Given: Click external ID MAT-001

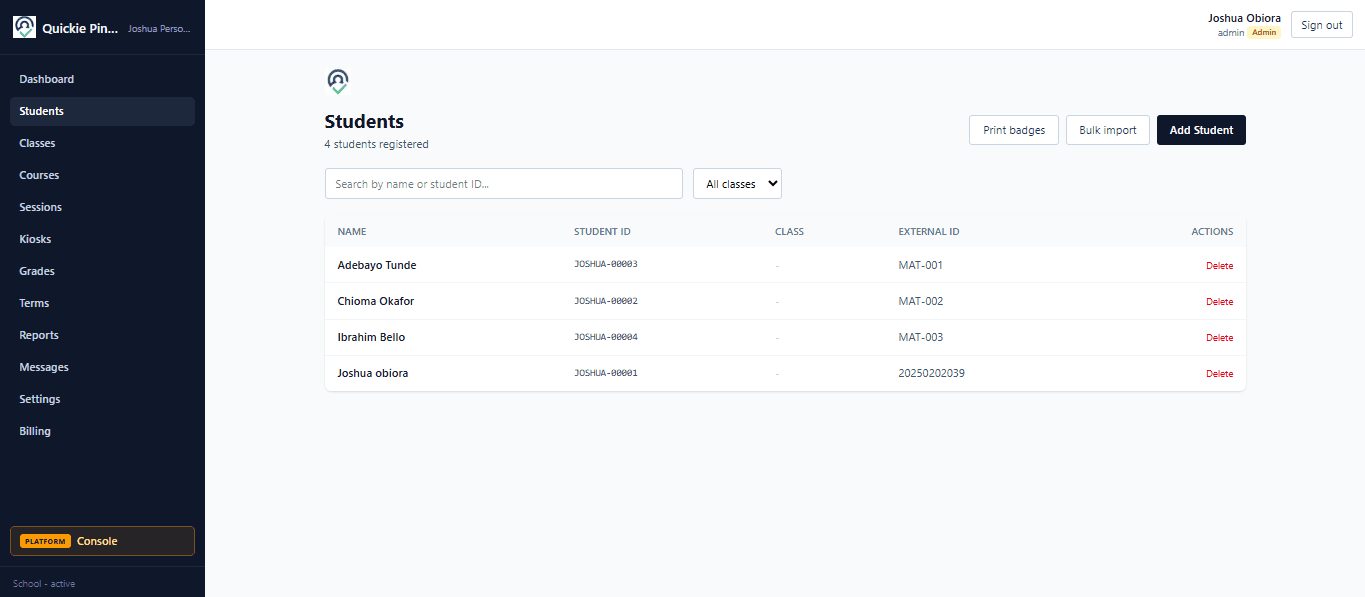Looking at the screenshot, I should 921,265.
